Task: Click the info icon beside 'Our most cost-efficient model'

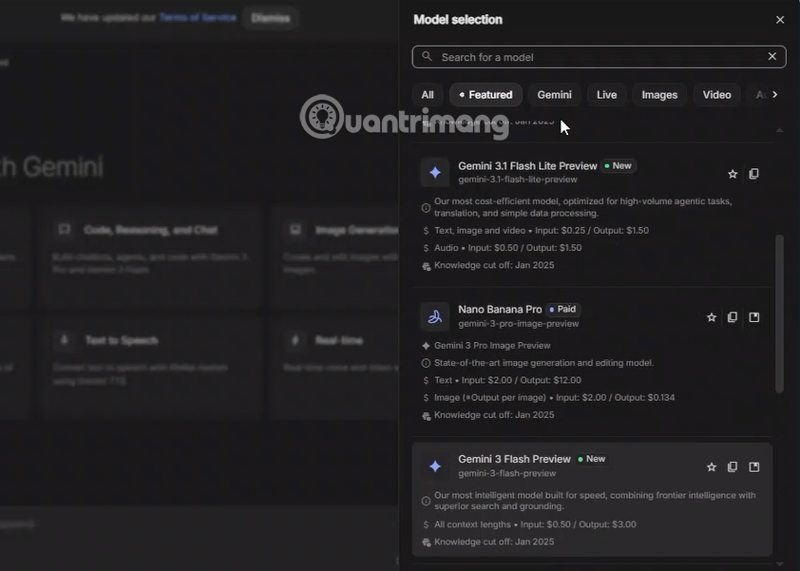Action: click(426, 208)
